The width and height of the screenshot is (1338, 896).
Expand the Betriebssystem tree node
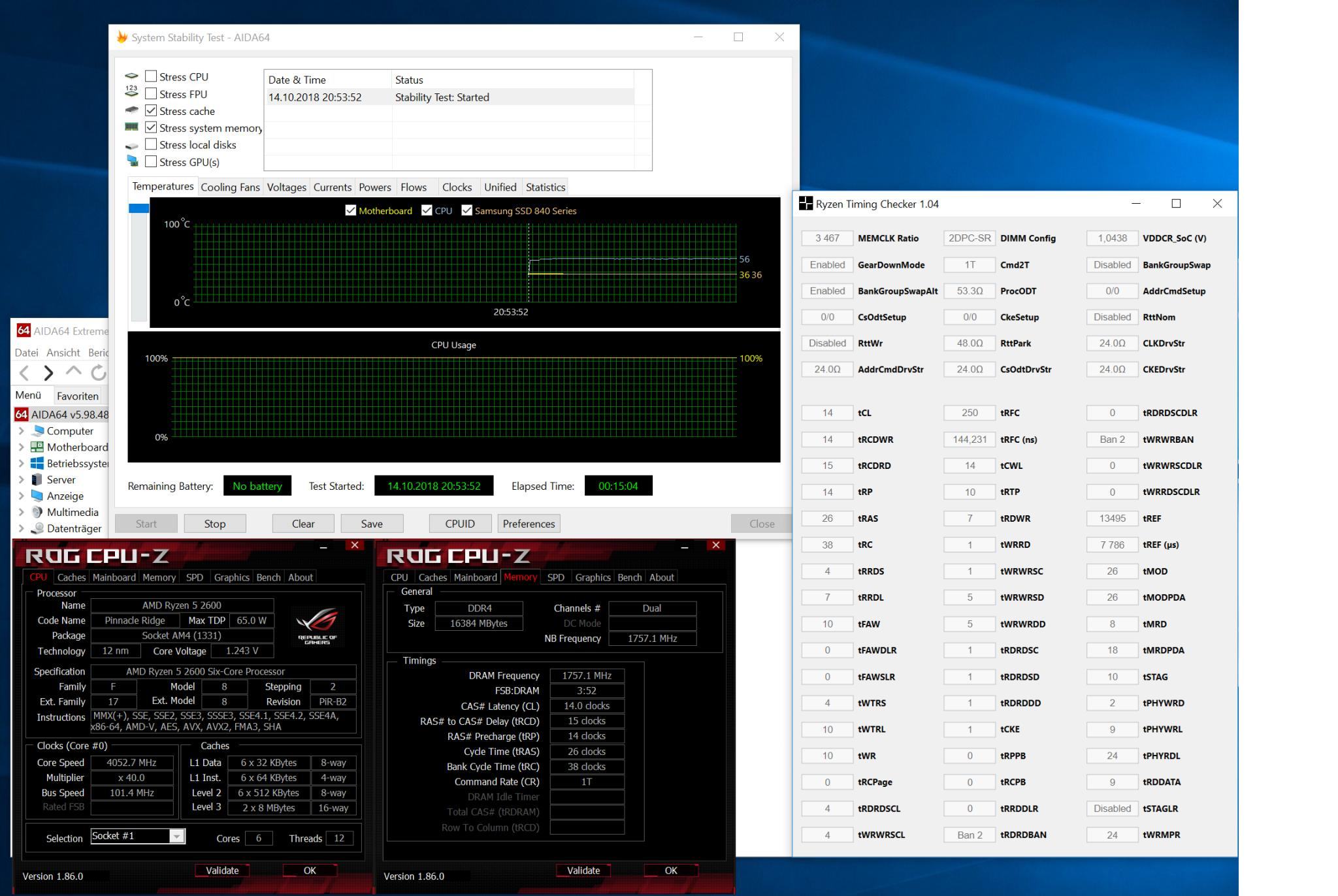tap(22, 464)
